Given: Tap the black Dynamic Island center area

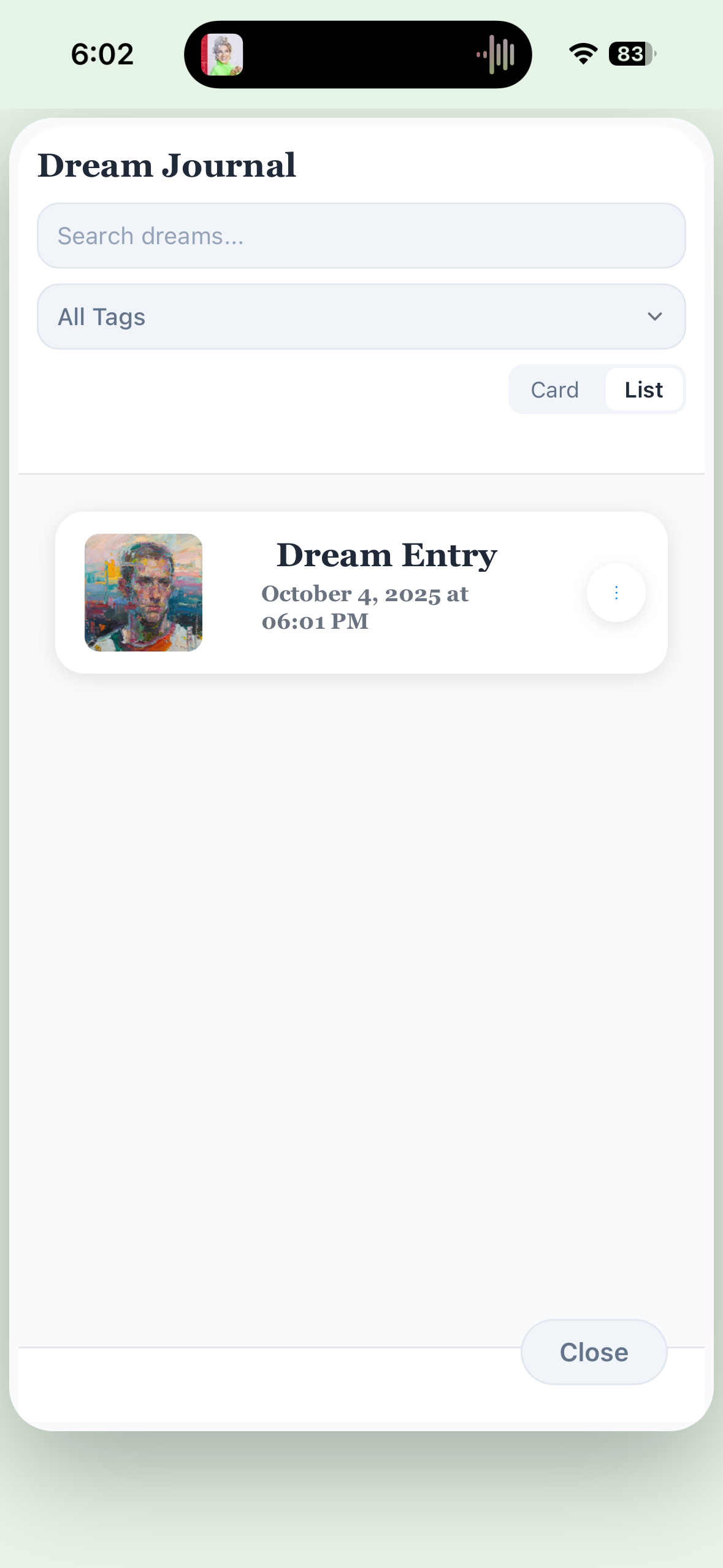Looking at the screenshot, I should [x=358, y=55].
